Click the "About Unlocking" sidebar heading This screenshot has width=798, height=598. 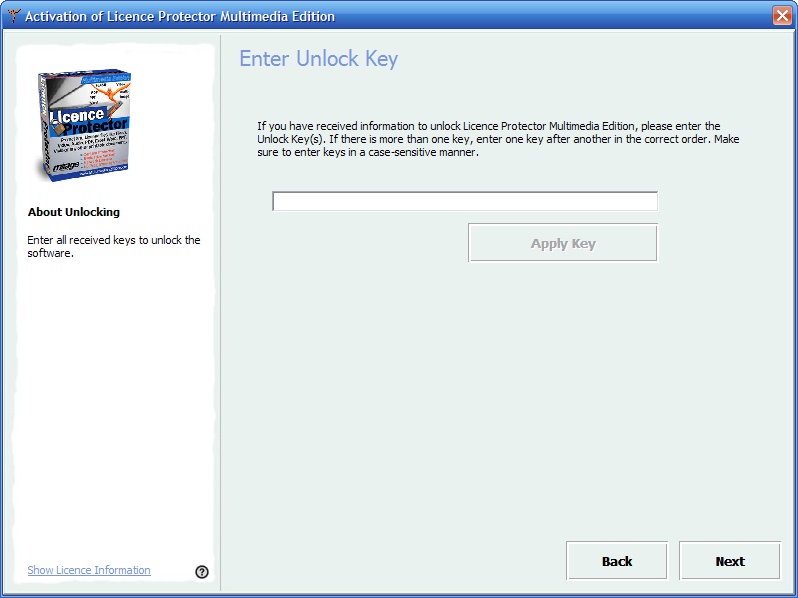pyautogui.click(x=73, y=212)
